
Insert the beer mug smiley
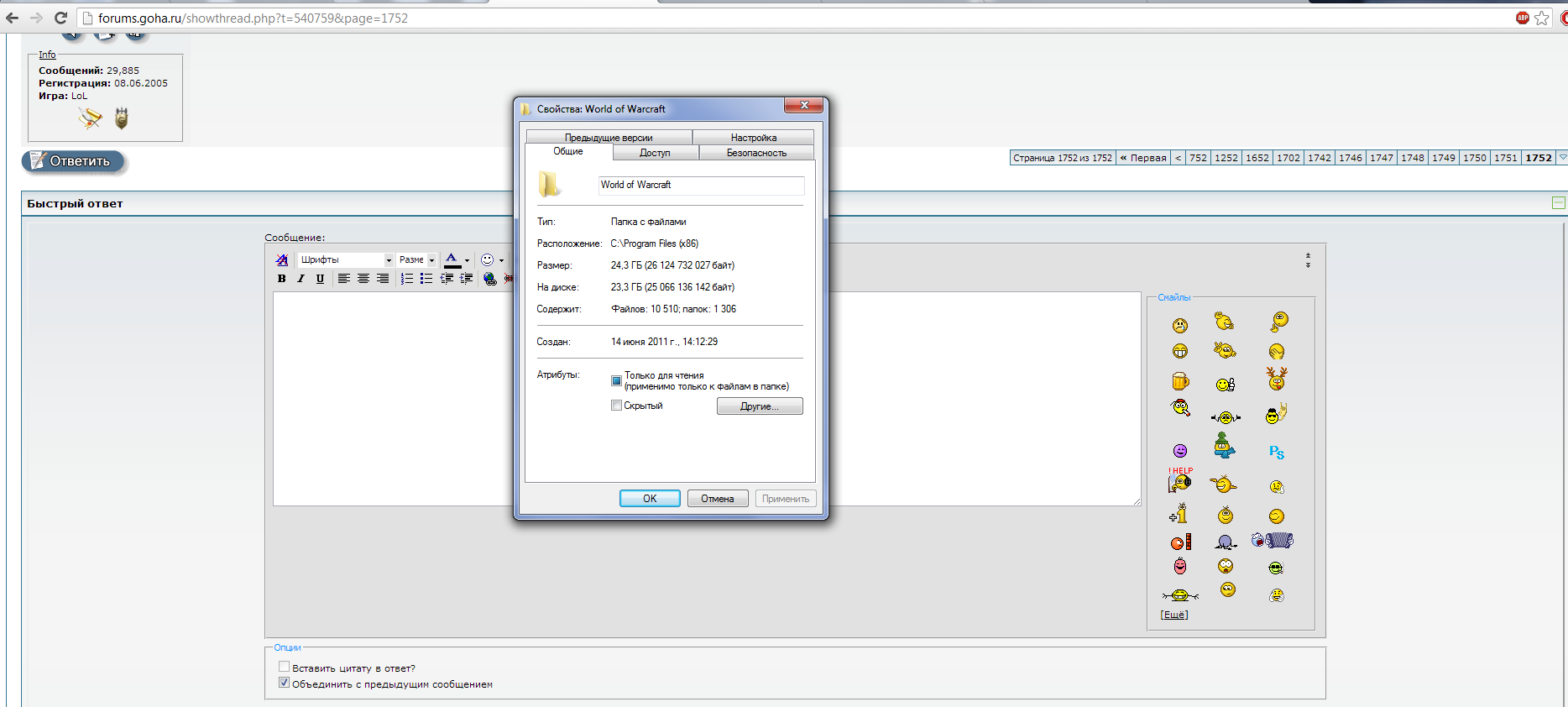pos(1180,381)
